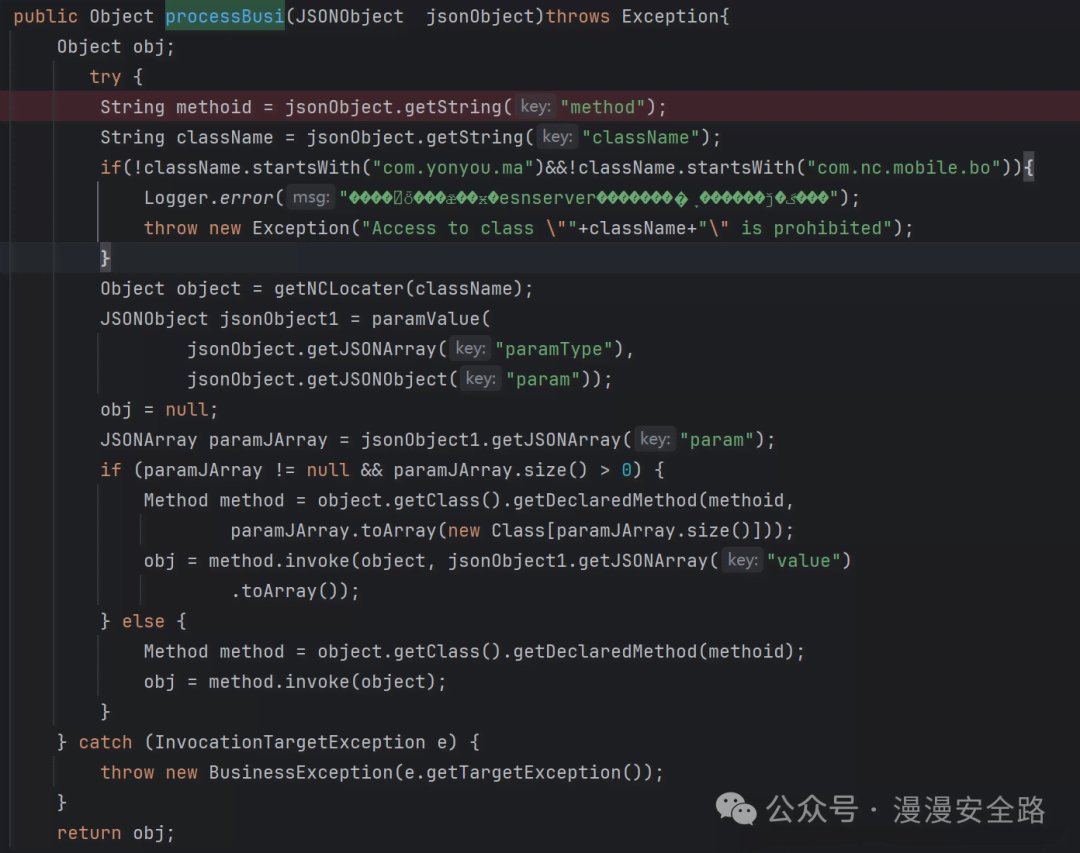Click the '.toArray());' continuation line
Image resolution: width=1080 pixels, height=853 pixels.
click(x=295, y=593)
